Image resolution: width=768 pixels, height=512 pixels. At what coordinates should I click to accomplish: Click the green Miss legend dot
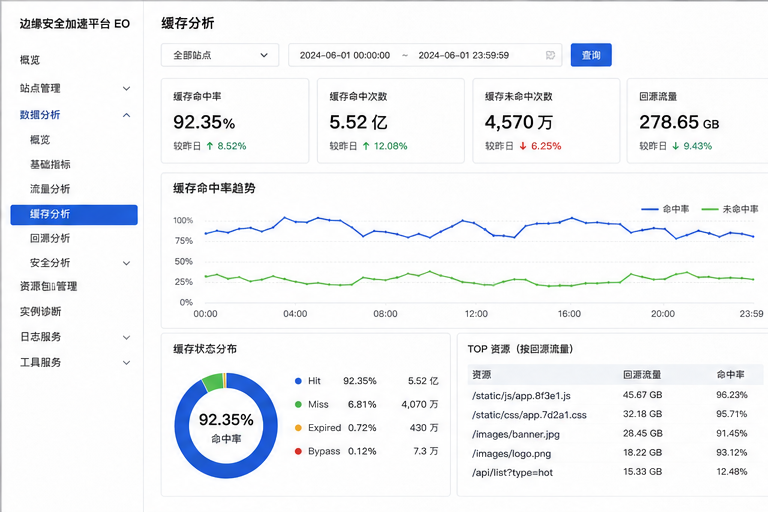point(298,404)
